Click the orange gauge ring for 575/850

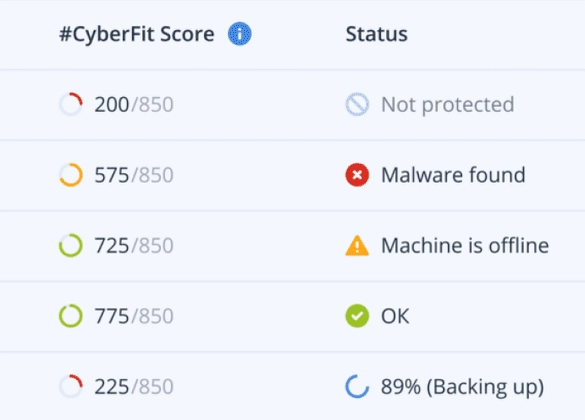[71, 175]
